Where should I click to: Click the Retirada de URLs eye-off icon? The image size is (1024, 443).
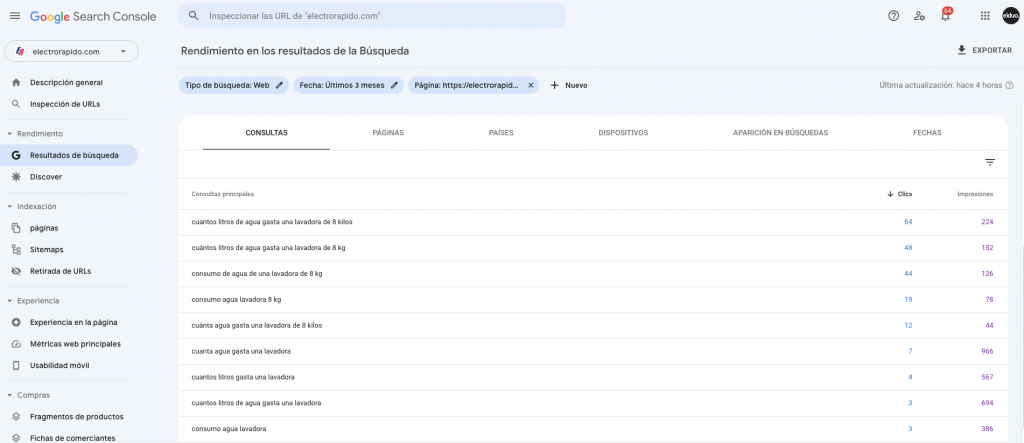tap(16, 271)
